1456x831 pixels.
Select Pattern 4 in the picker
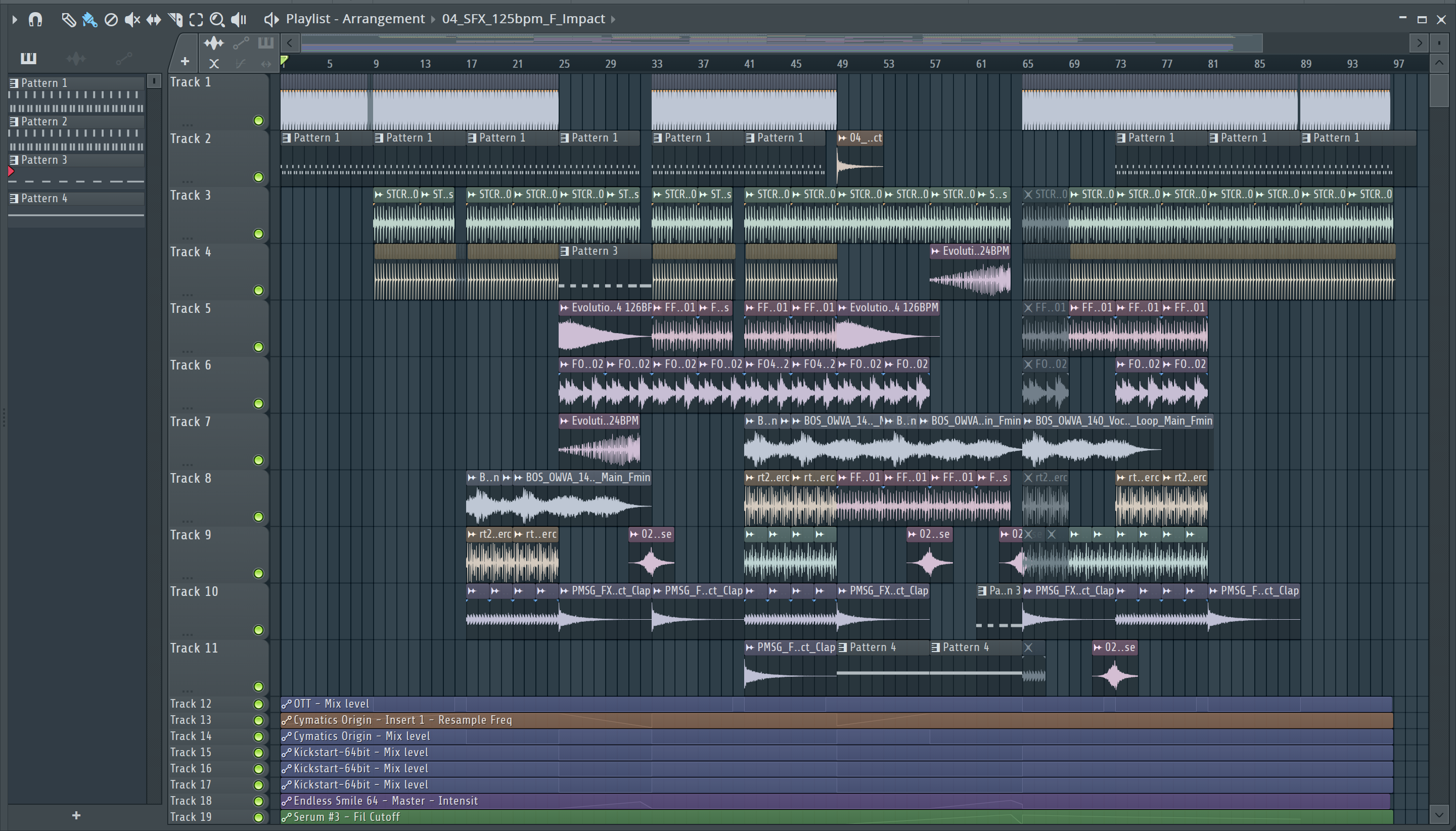[x=76, y=198]
